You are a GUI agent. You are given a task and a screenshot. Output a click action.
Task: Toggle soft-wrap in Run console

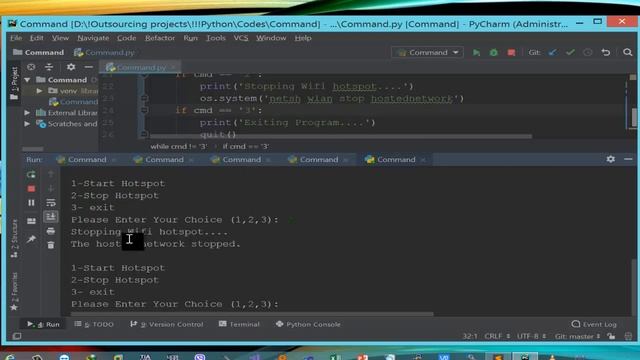[x=51, y=202]
